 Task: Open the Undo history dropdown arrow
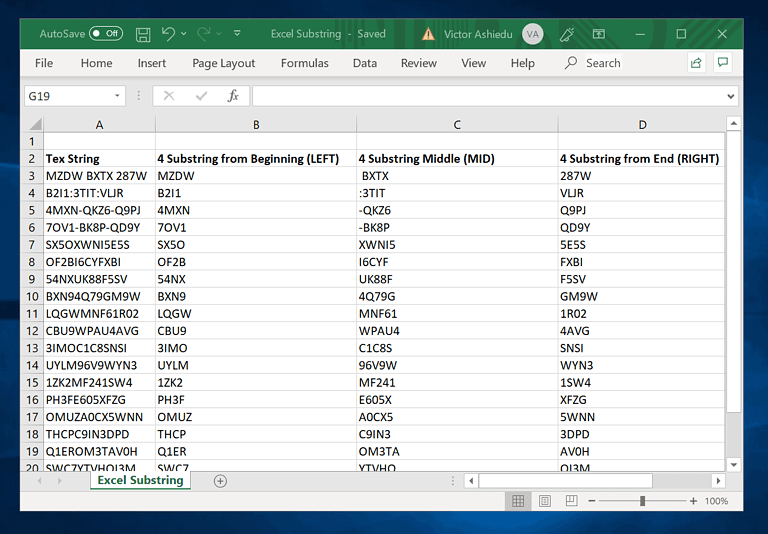click(184, 34)
